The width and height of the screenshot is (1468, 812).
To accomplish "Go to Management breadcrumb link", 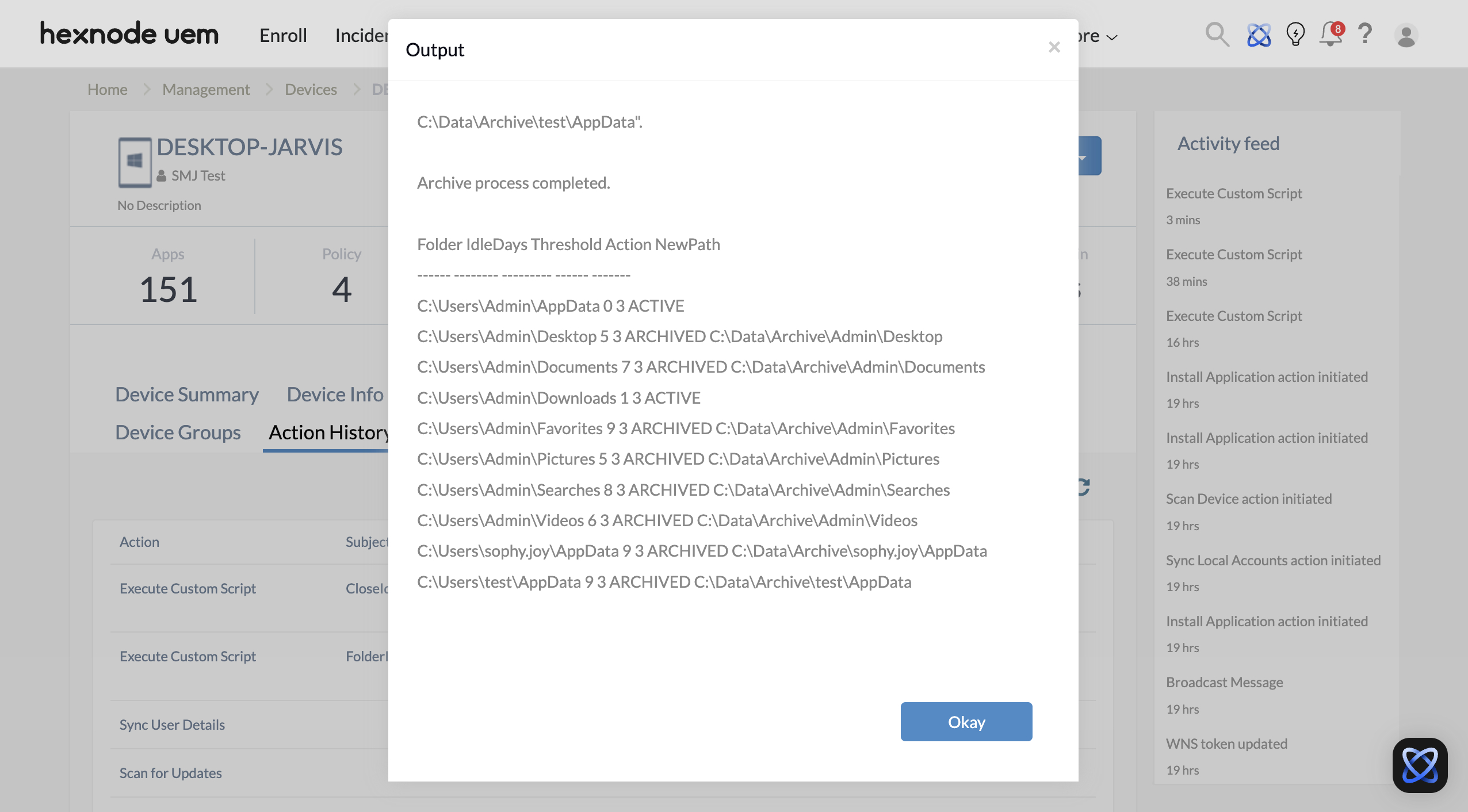I will (206, 90).
